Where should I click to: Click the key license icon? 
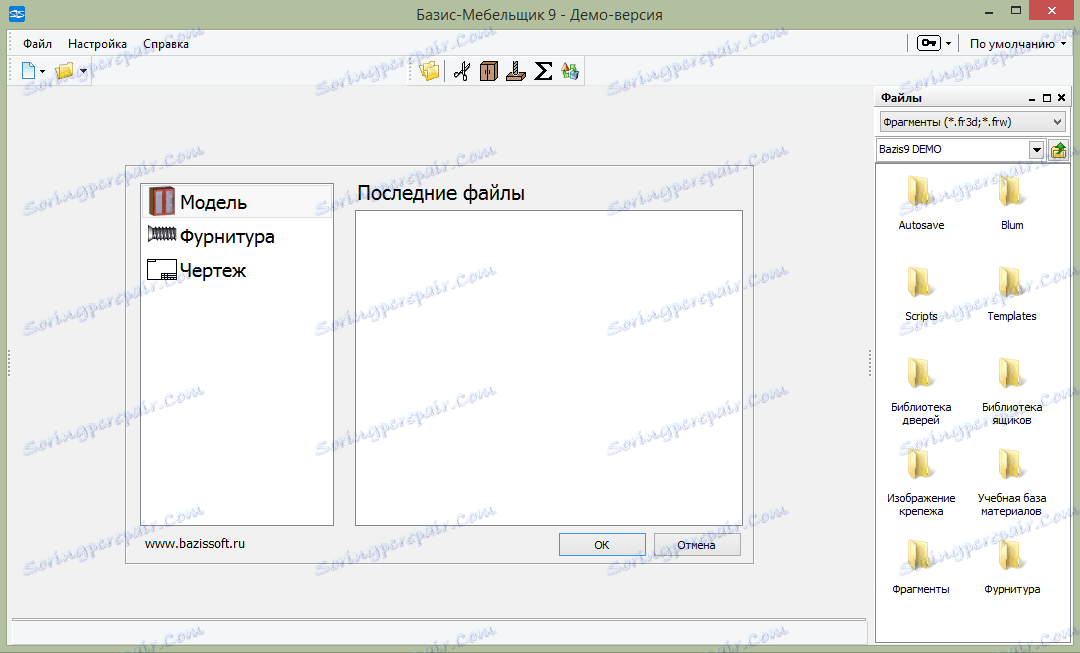[928, 43]
